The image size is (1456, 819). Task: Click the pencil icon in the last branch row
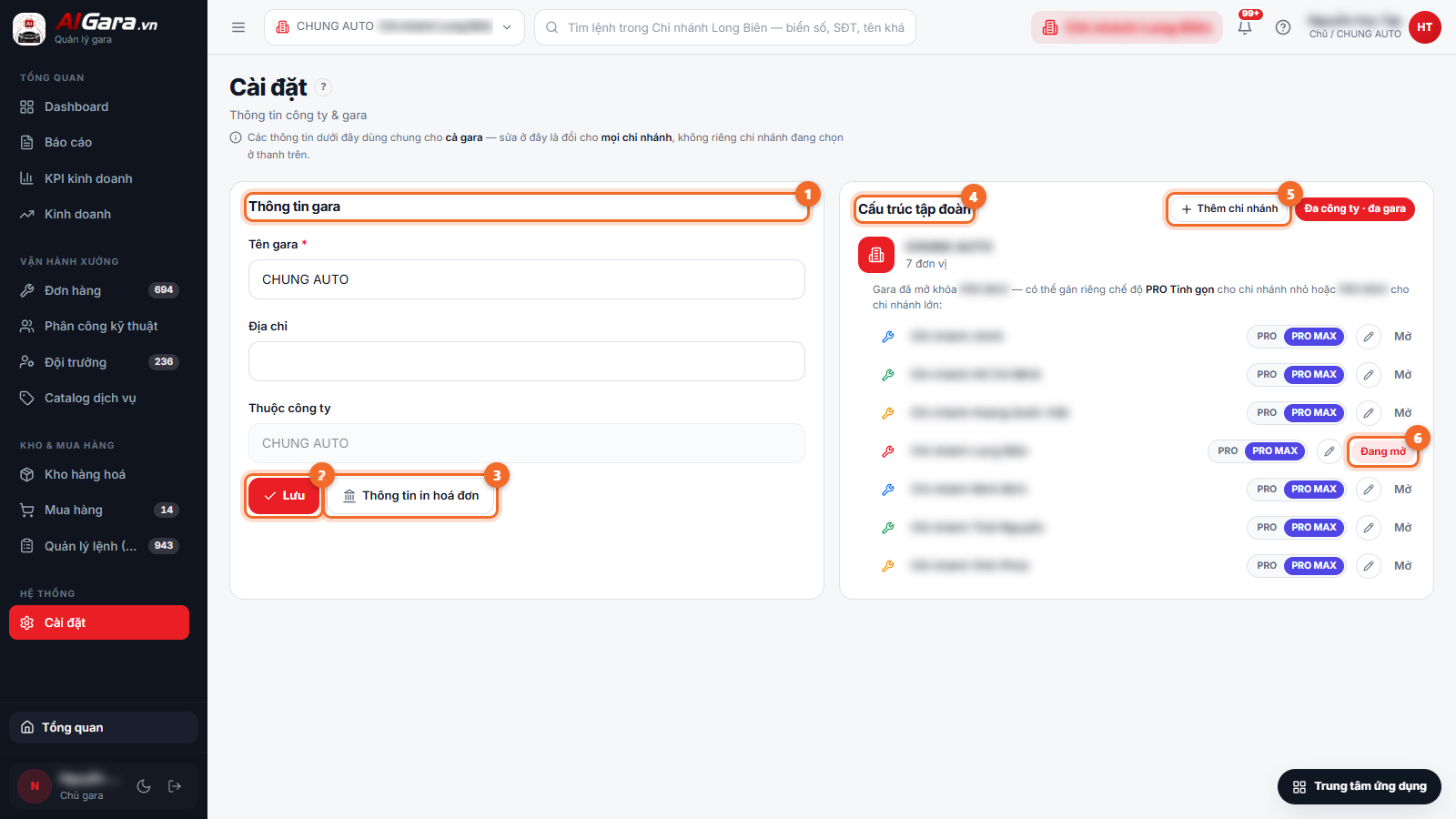(x=1369, y=566)
